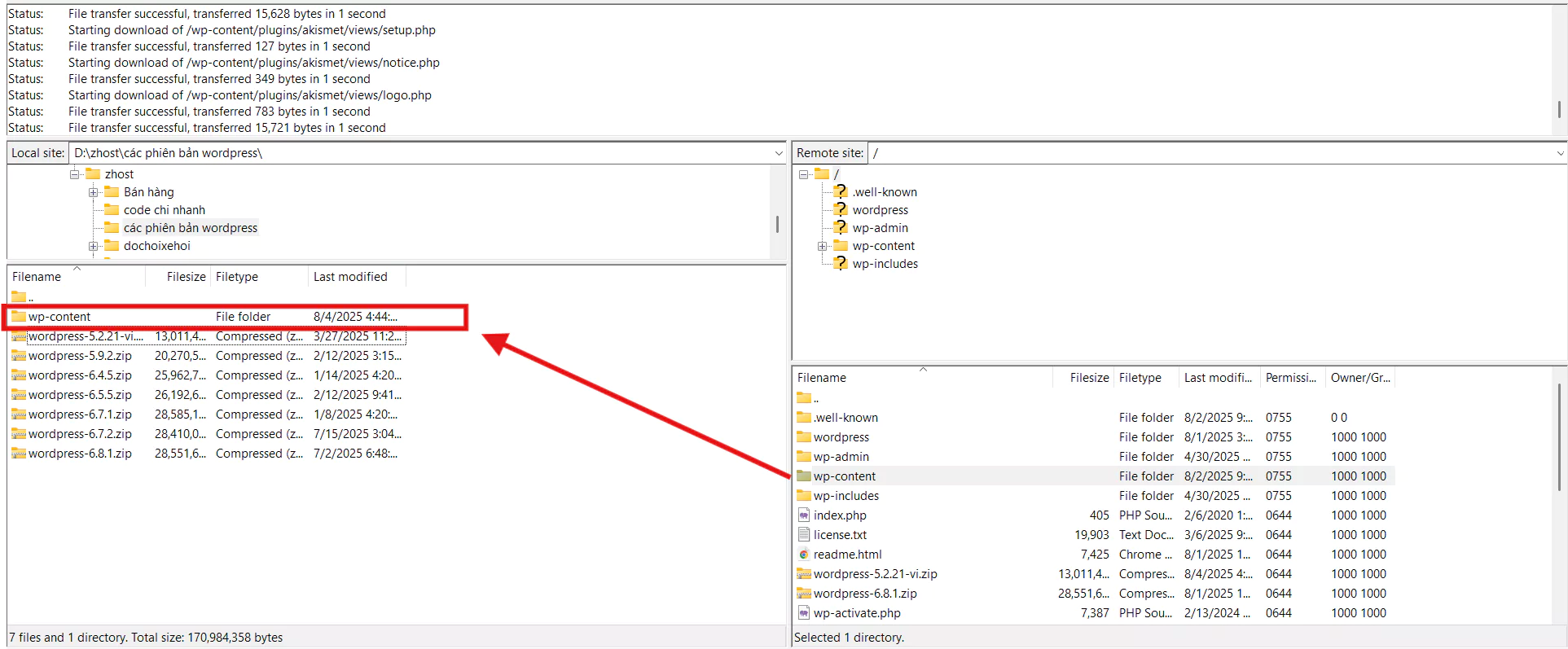
Task: Select wordpress folder in remote tree
Action: point(880,210)
